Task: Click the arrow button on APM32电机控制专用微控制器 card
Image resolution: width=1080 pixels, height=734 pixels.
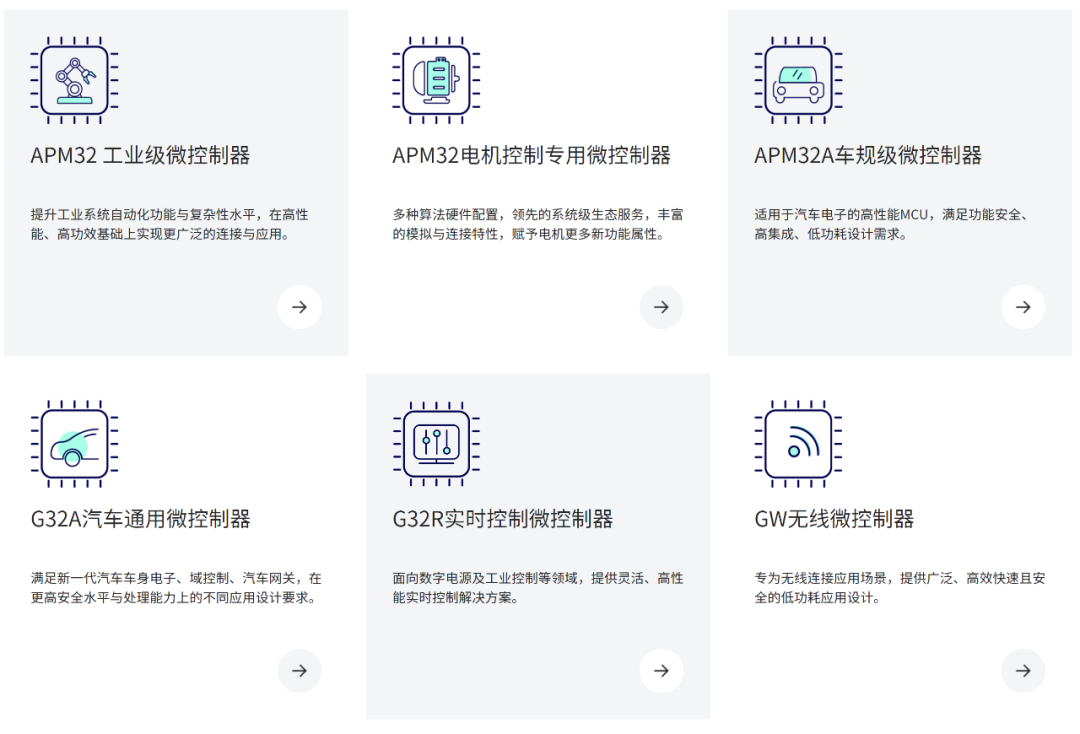Action: (x=661, y=307)
